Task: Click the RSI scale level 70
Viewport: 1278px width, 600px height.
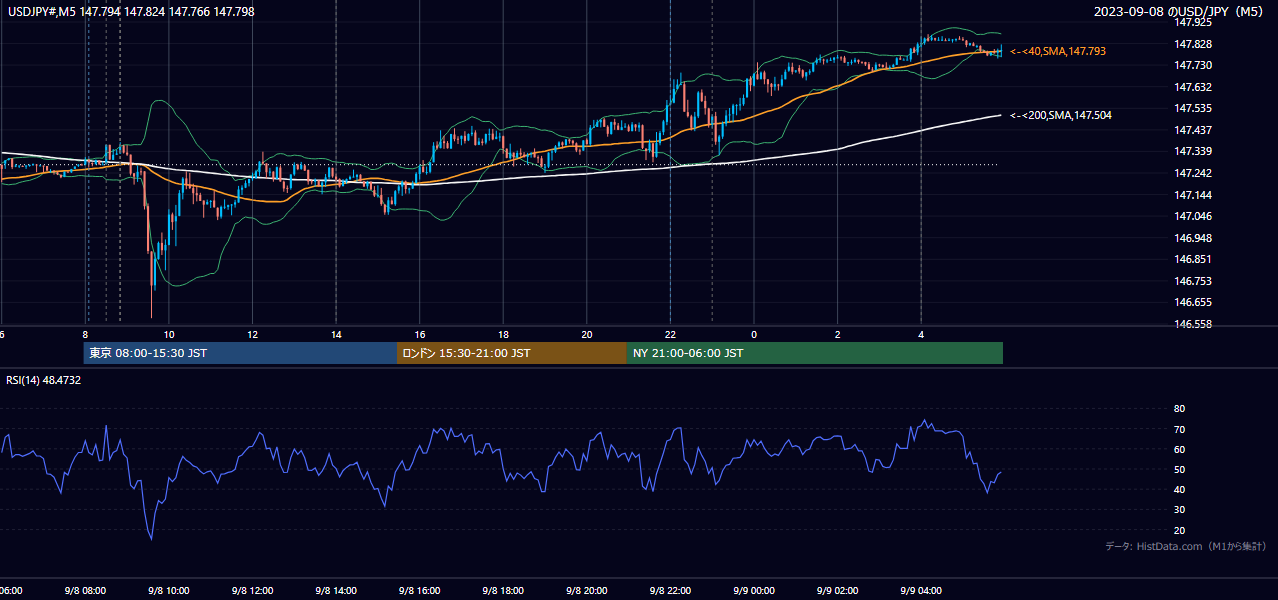Action: pos(1179,429)
